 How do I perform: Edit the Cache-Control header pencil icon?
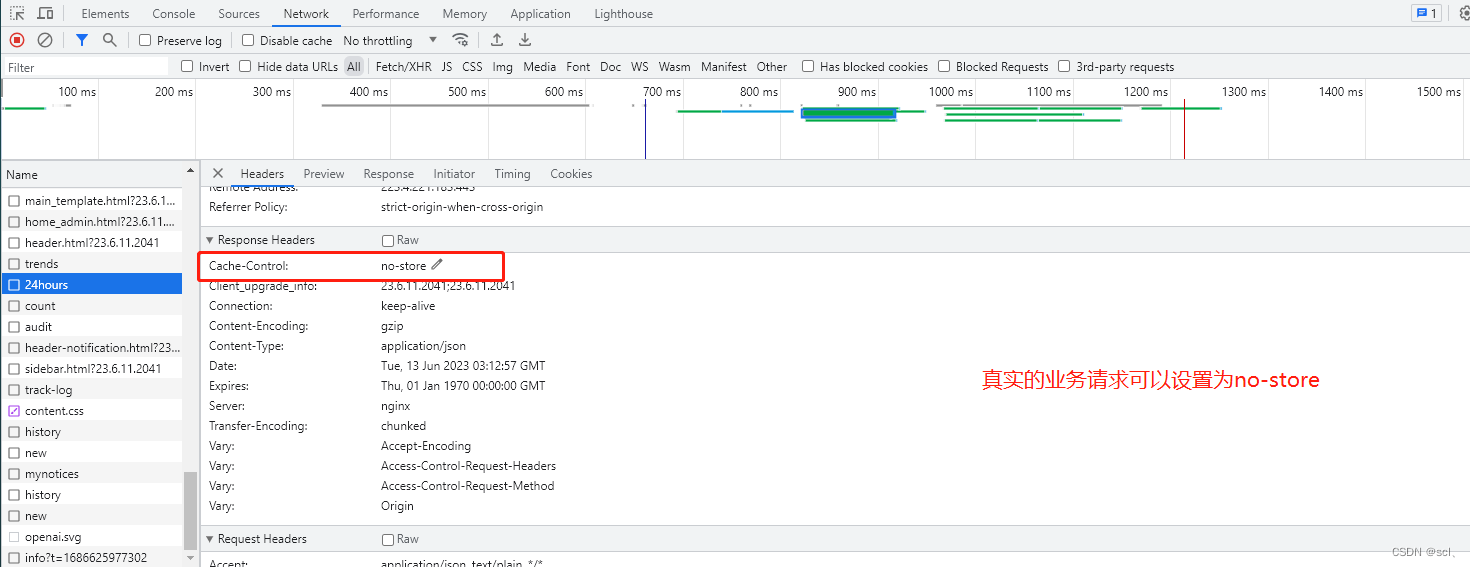pos(437,265)
